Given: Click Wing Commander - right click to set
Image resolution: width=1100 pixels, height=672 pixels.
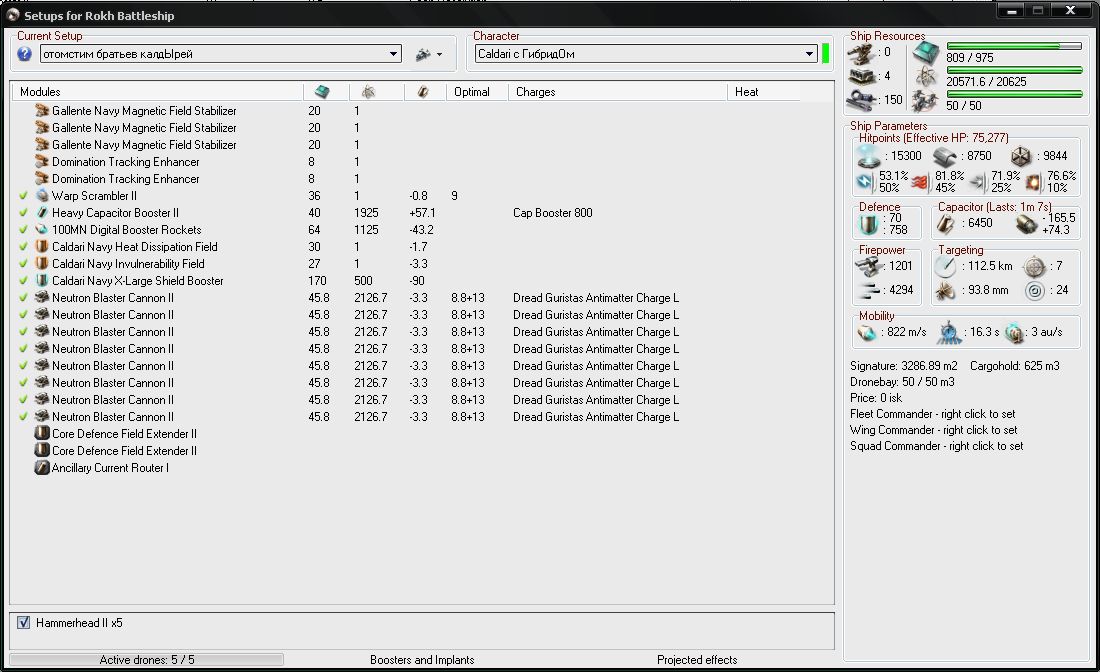Looking at the screenshot, I should click(933, 430).
